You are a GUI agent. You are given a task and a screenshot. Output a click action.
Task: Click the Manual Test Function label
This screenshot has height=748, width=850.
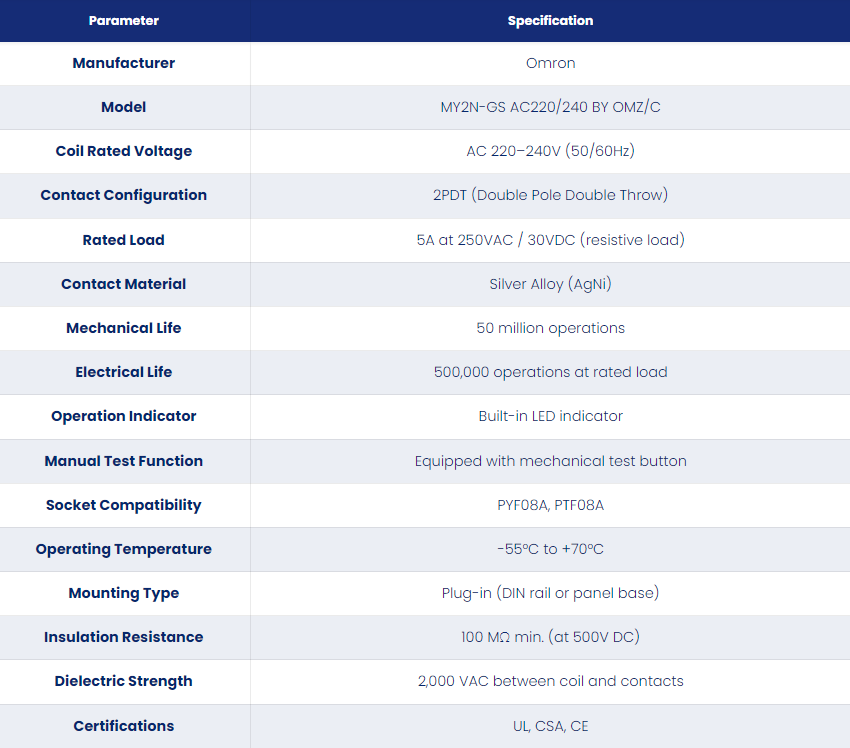[124, 461]
